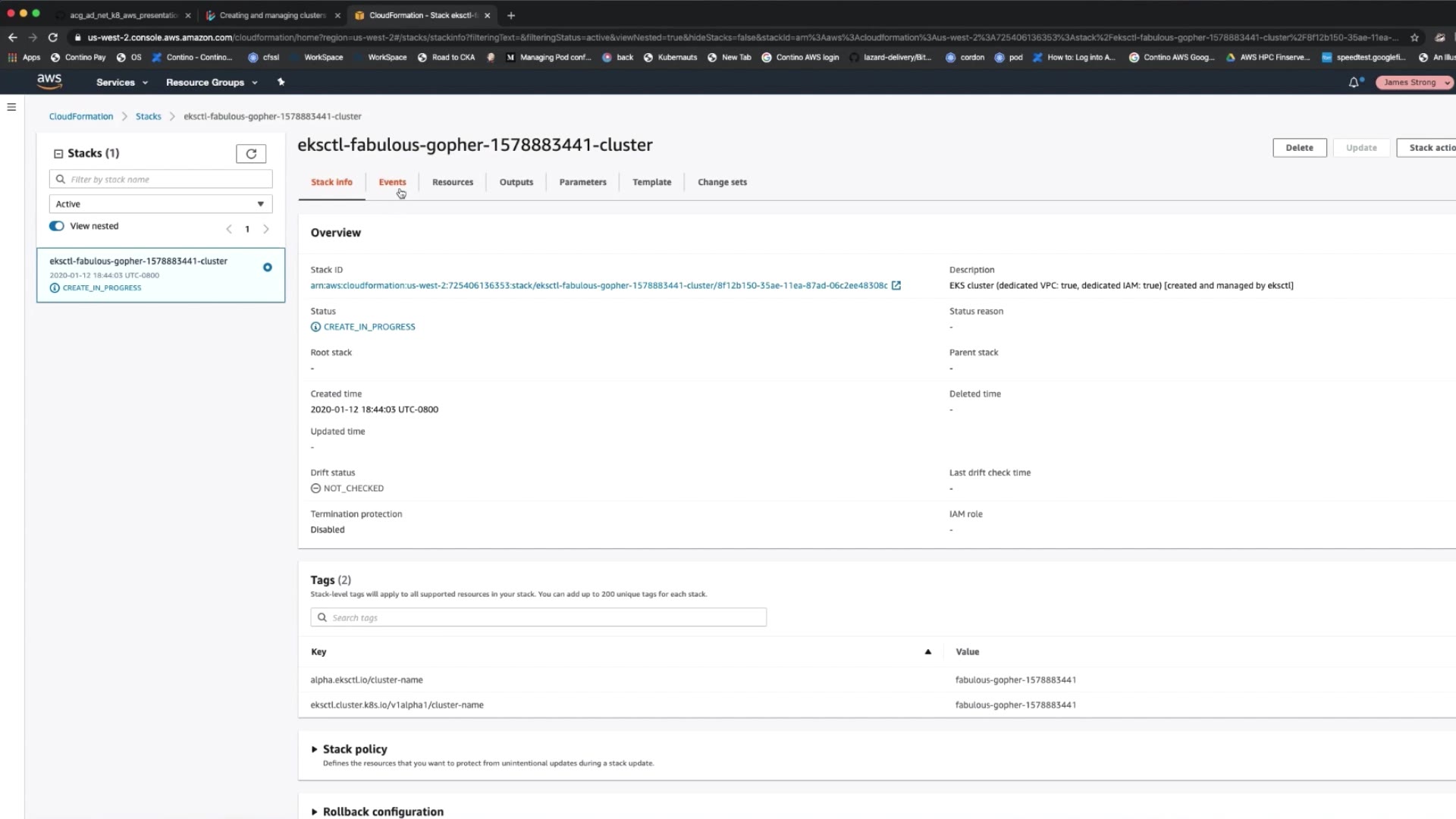The height and width of the screenshot is (819, 1456).
Task: Switch to the Resources tab
Action: coord(453,182)
